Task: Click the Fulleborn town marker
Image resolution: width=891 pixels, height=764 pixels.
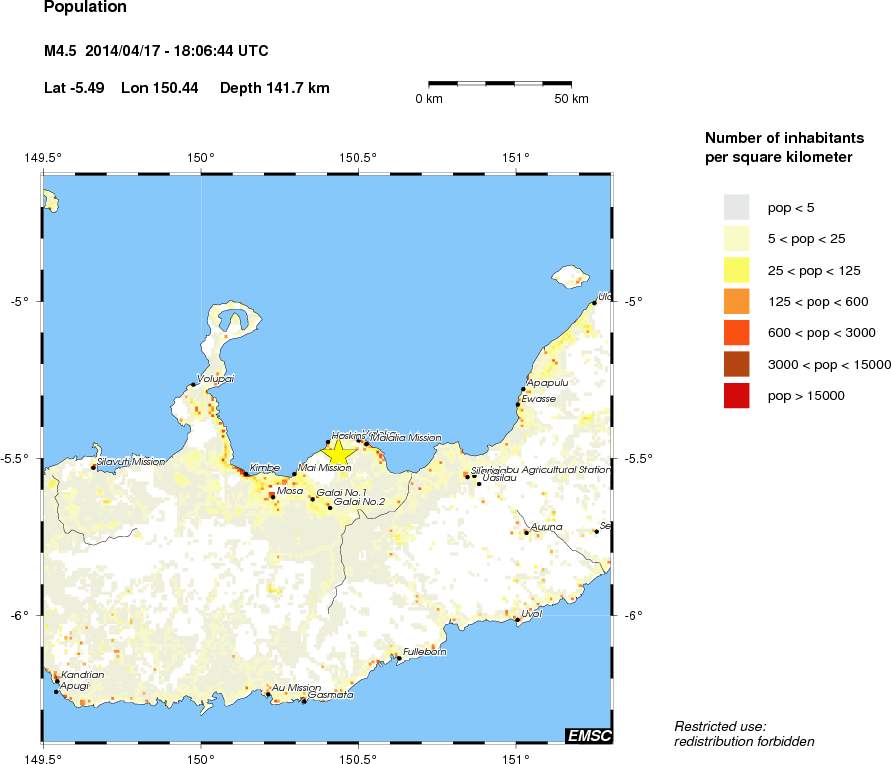Action: [398, 658]
